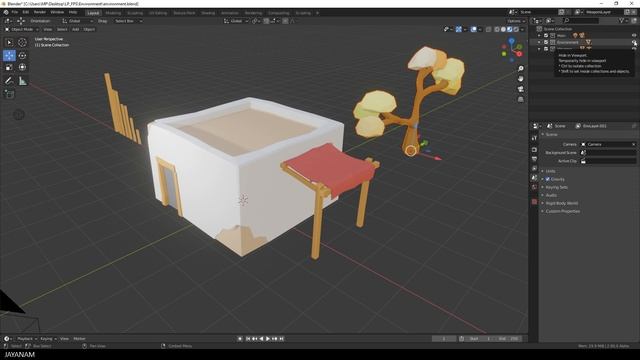Toggle camera view with camera icon

click(x=520, y=89)
